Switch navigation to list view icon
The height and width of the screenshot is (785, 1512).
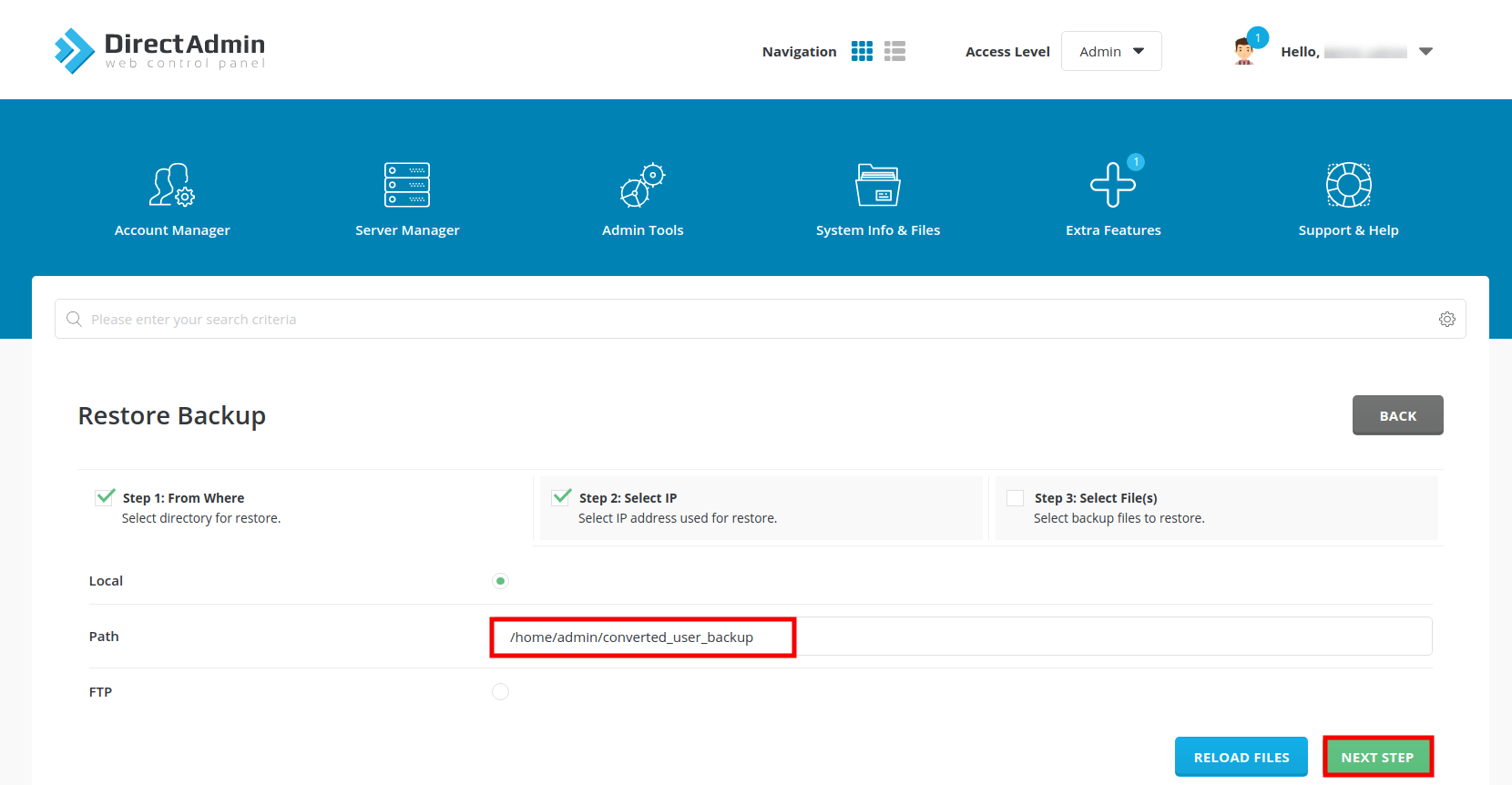click(894, 51)
